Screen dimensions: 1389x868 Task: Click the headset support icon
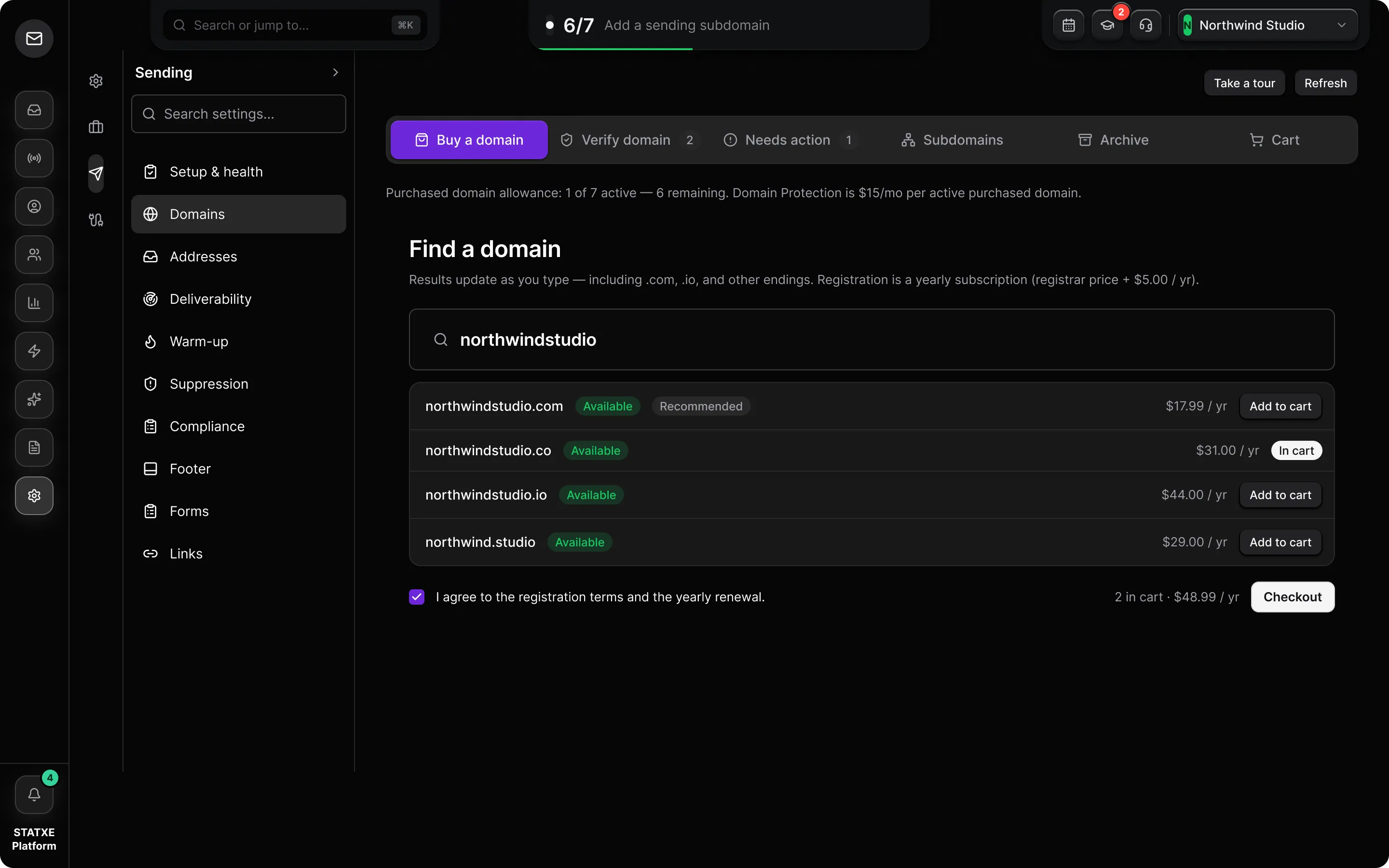tap(1145, 25)
